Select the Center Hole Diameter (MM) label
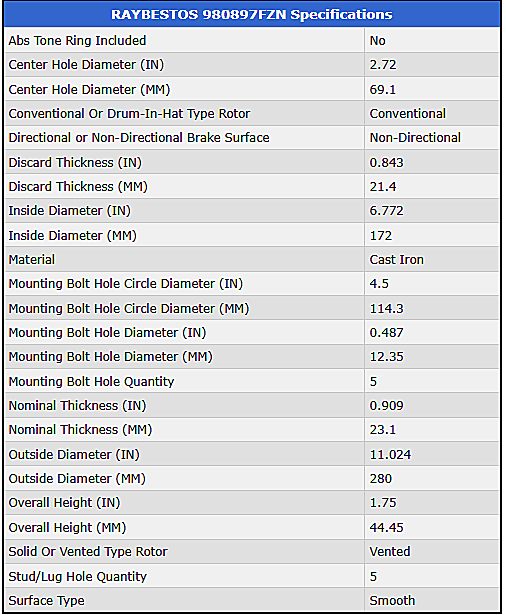The height and width of the screenshot is (615, 506). click(x=89, y=89)
